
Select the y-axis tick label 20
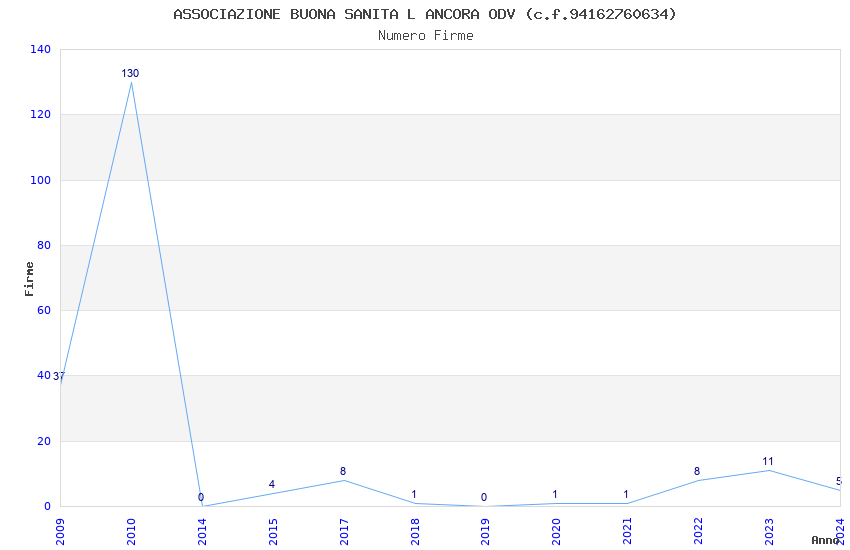coord(43,441)
